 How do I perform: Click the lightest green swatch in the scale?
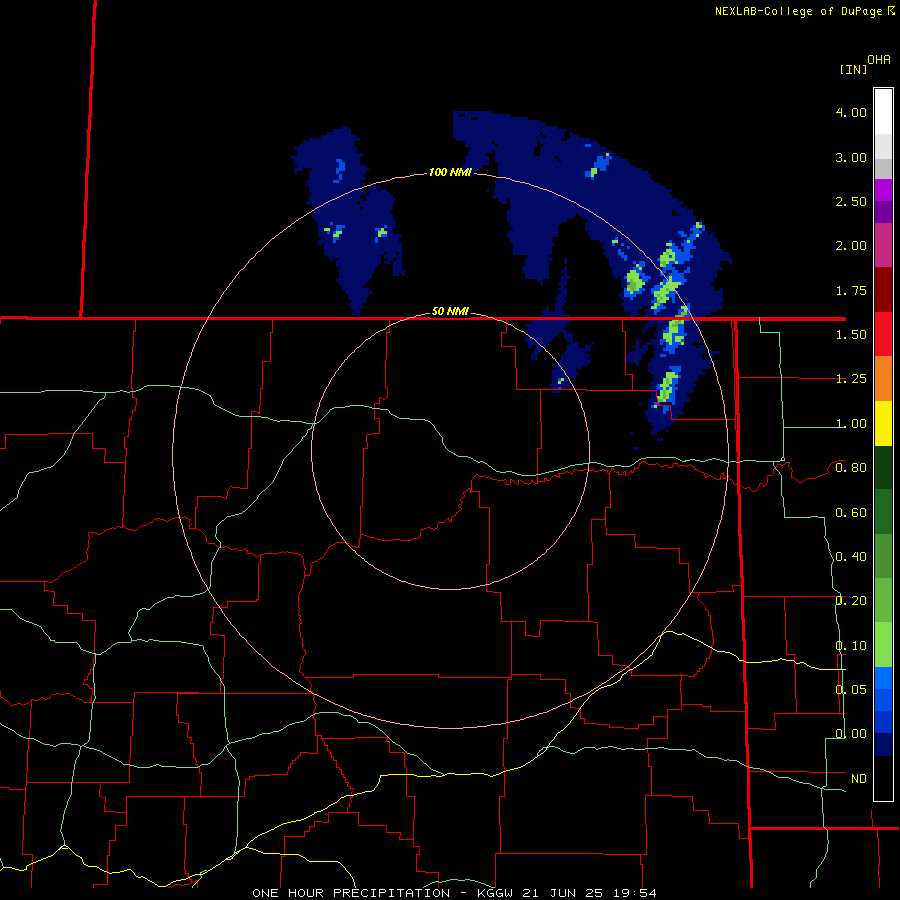tap(883, 644)
